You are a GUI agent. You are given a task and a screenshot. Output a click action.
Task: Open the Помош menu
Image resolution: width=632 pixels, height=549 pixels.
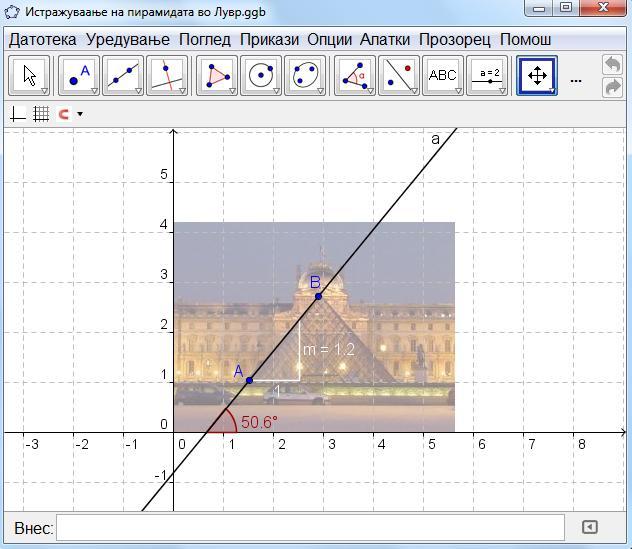pos(525,40)
